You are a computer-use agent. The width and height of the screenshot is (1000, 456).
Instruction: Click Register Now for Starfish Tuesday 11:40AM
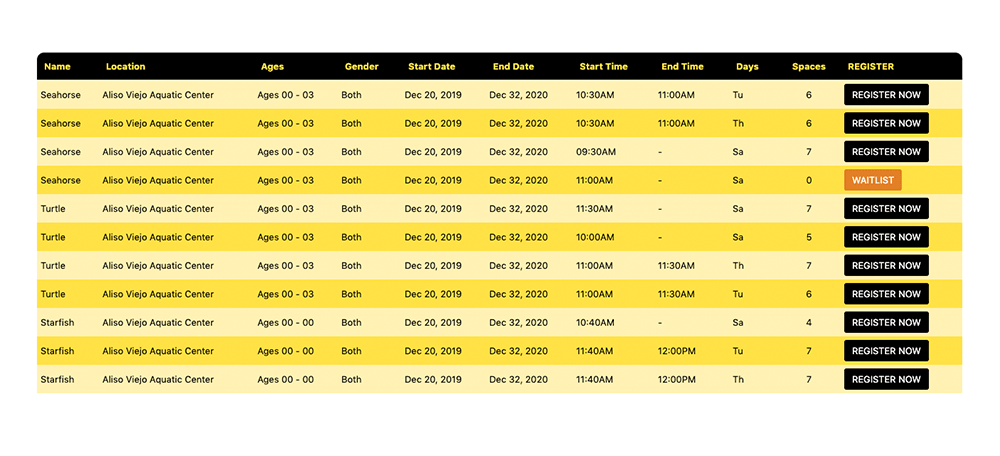pos(886,351)
